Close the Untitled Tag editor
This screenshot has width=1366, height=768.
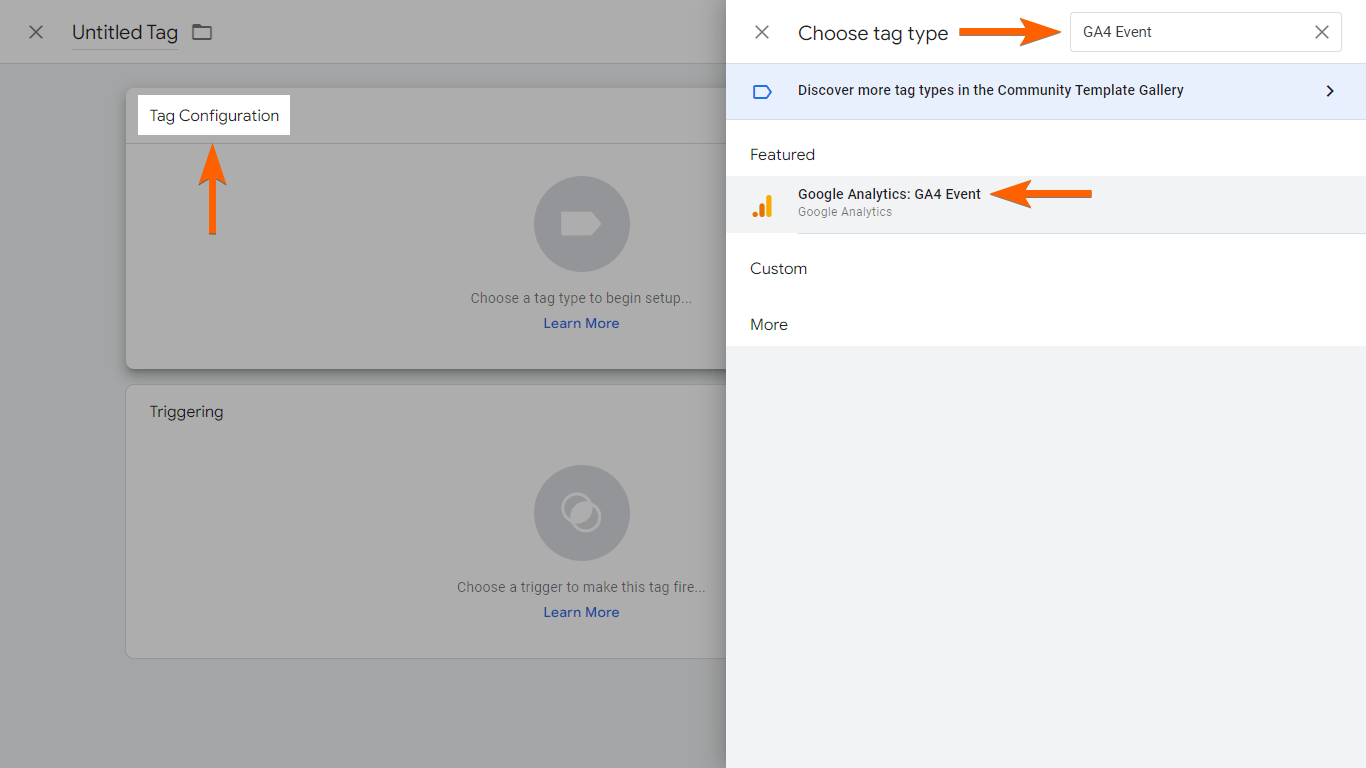pos(36,32)
